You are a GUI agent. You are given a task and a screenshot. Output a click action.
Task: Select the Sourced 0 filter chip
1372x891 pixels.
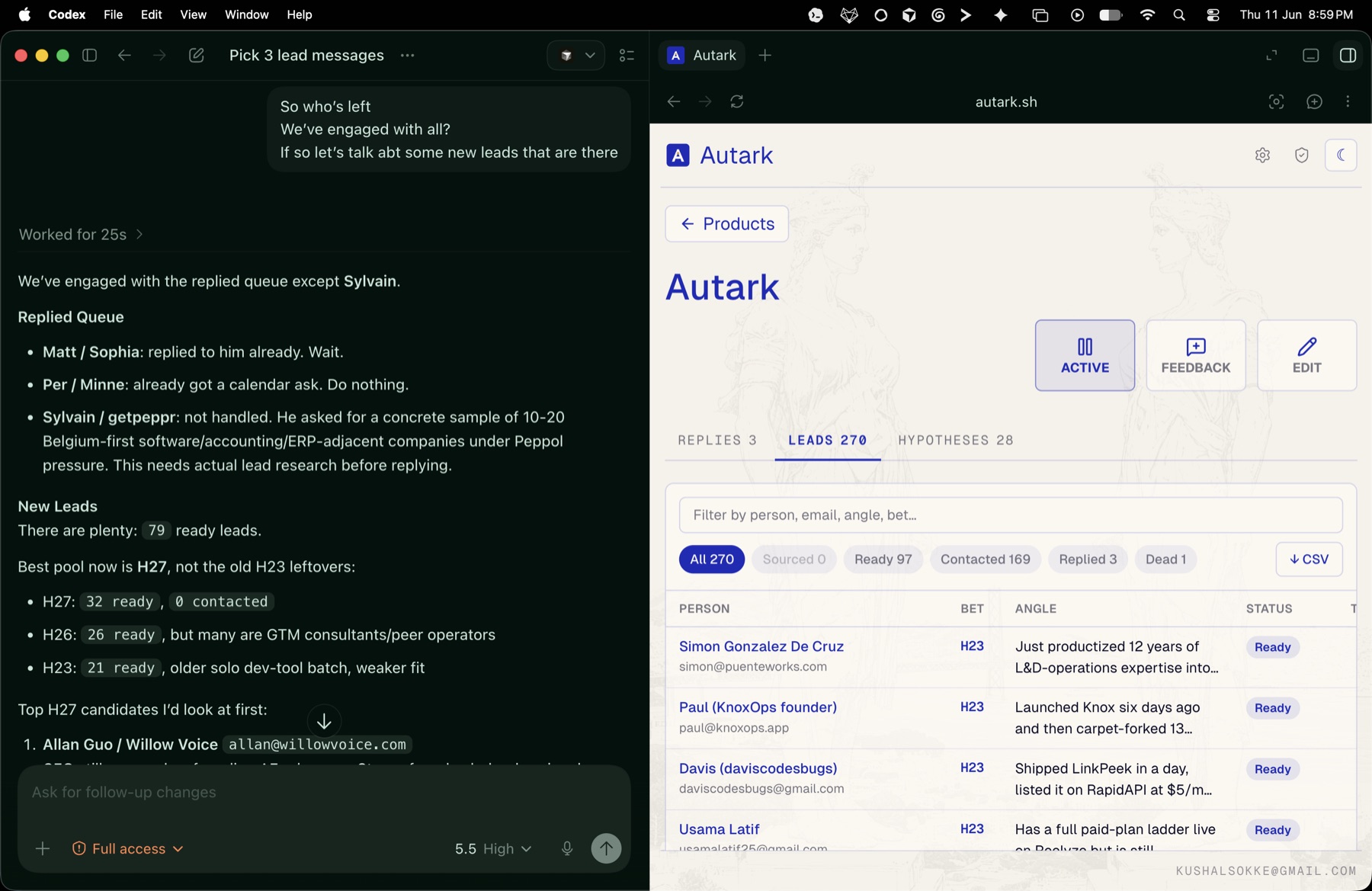pos(794,559)
